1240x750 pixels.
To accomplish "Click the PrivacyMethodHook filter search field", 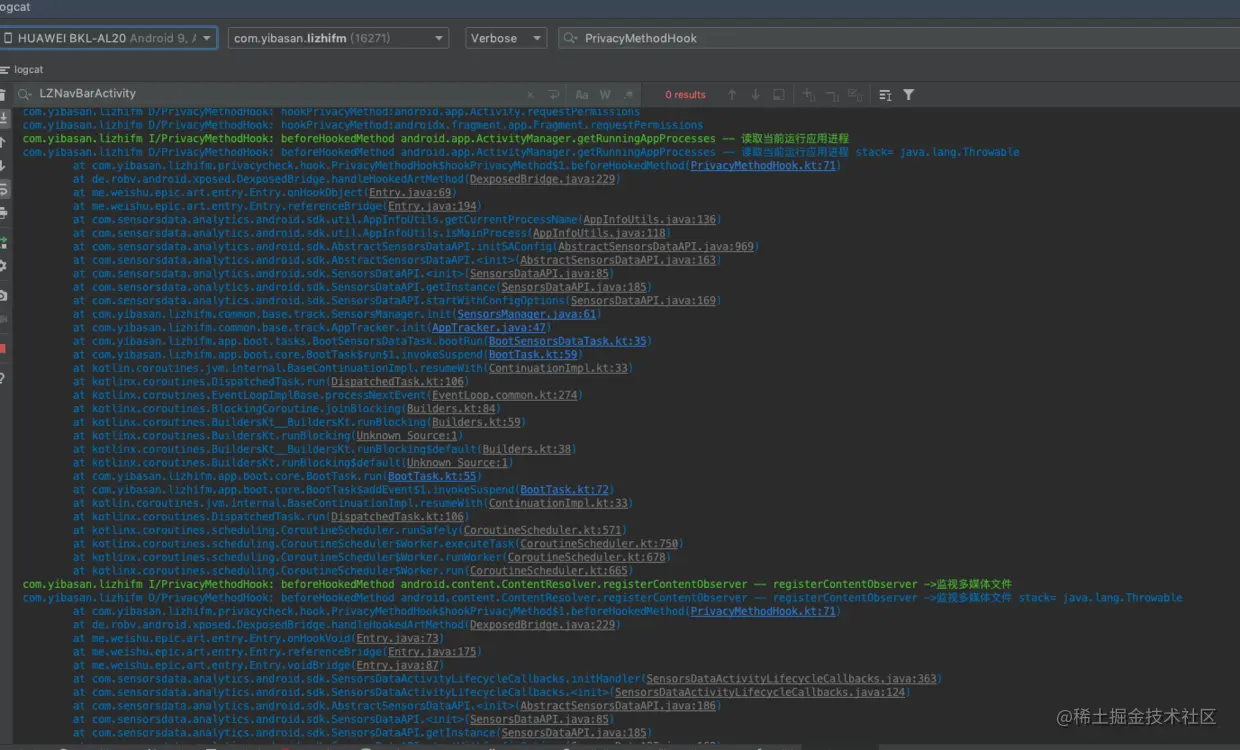I will coord(899,38).
